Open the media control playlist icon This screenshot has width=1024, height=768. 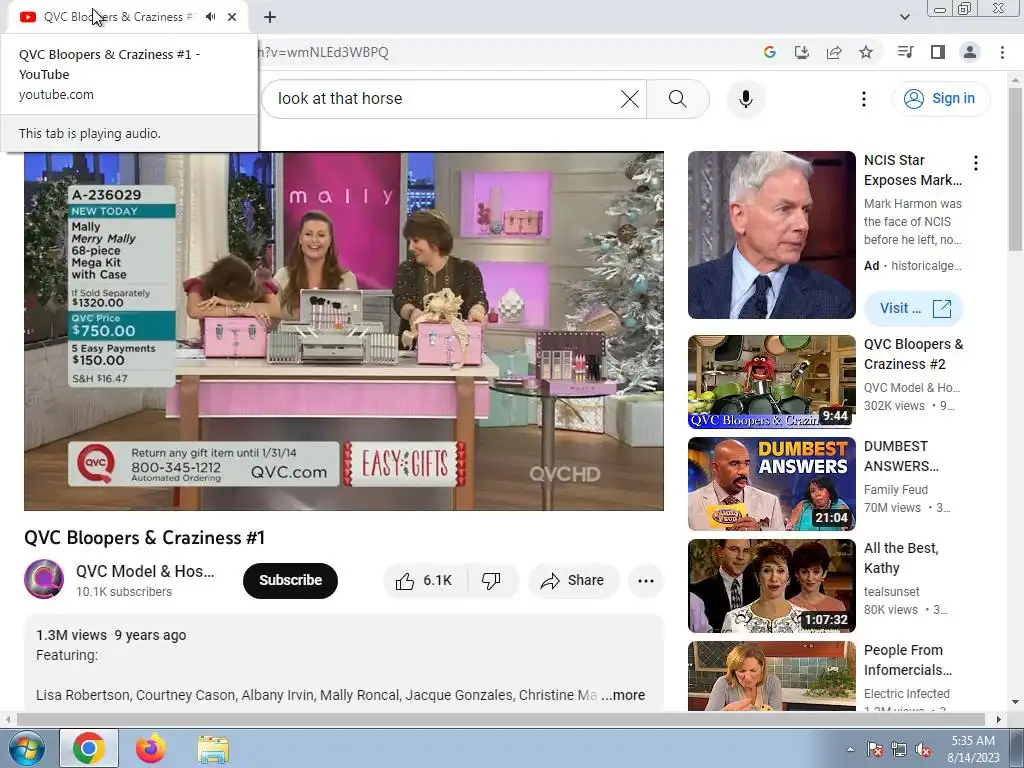click(x=905, y=52)
